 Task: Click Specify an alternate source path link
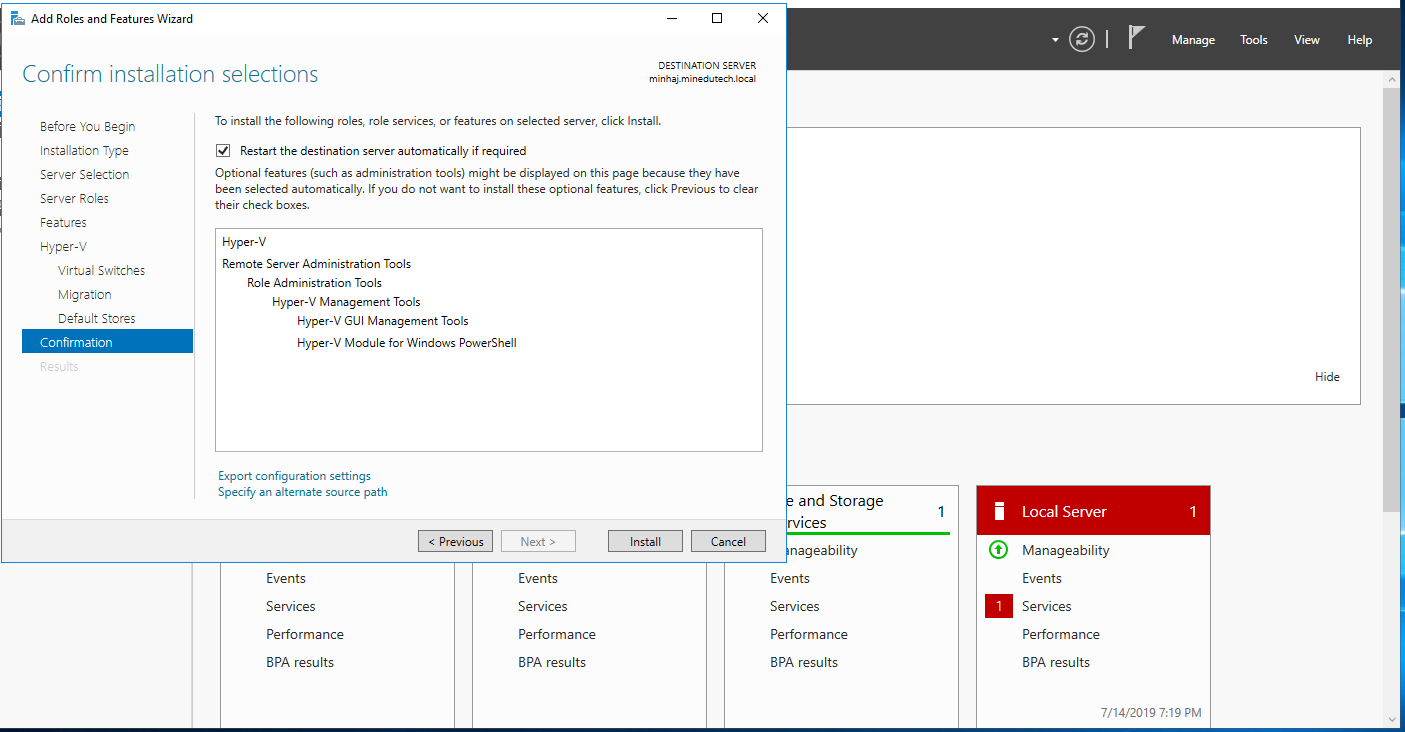pos(302,492)
